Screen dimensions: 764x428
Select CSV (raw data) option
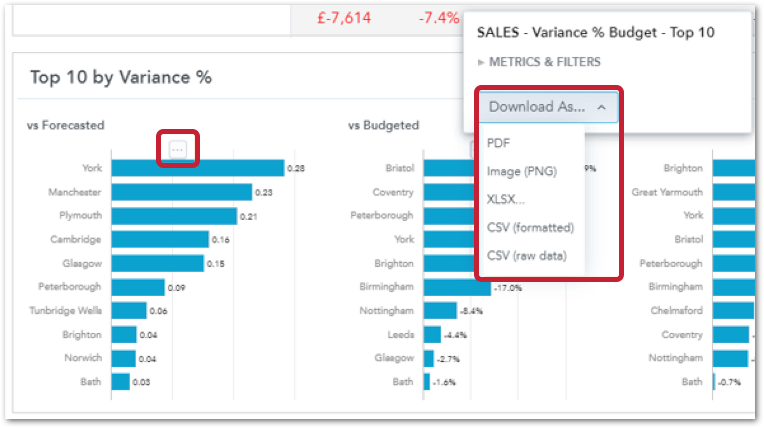tap(526, 255)
